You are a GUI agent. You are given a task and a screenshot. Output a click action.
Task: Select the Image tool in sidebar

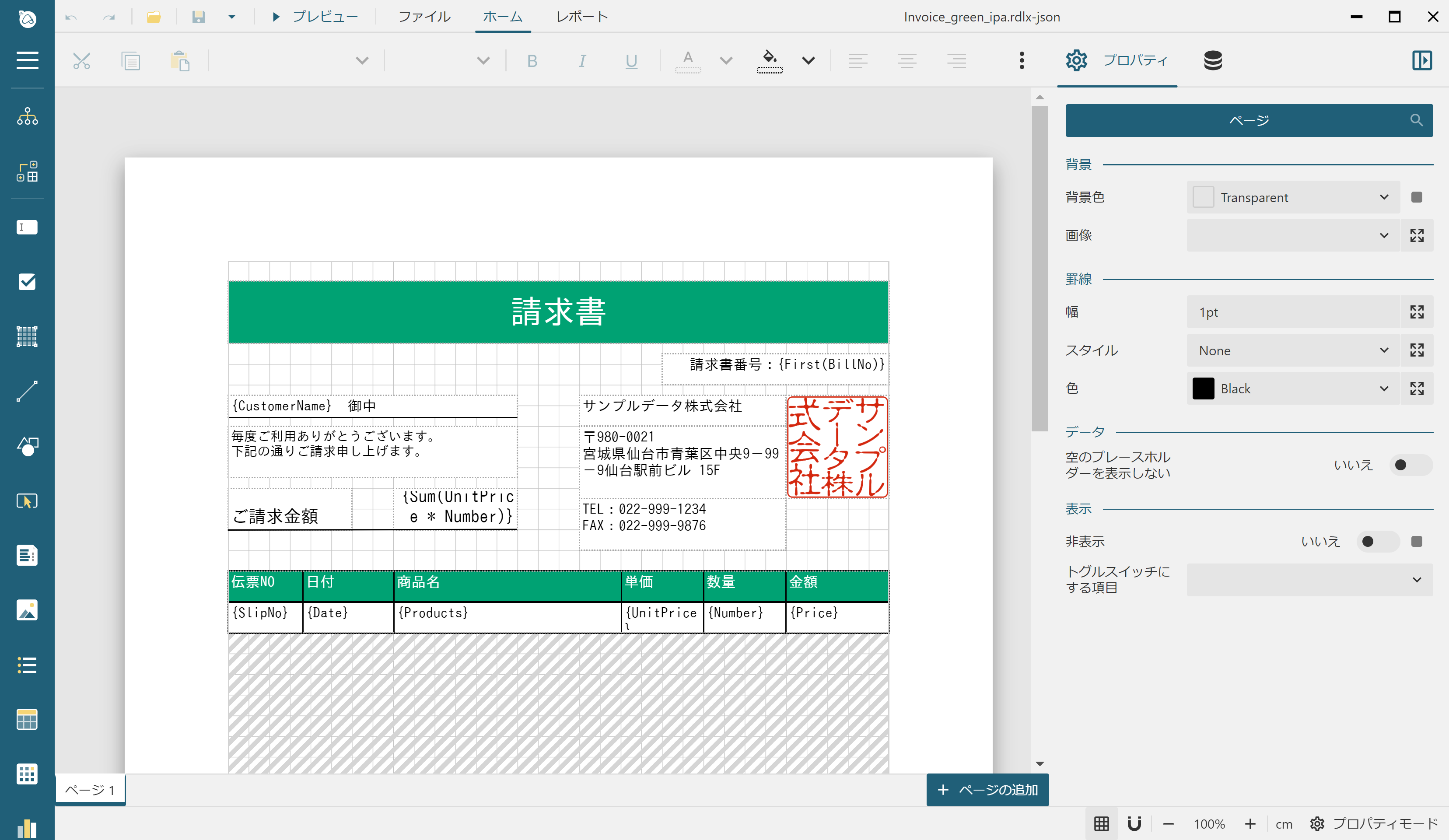pos(27,610)
